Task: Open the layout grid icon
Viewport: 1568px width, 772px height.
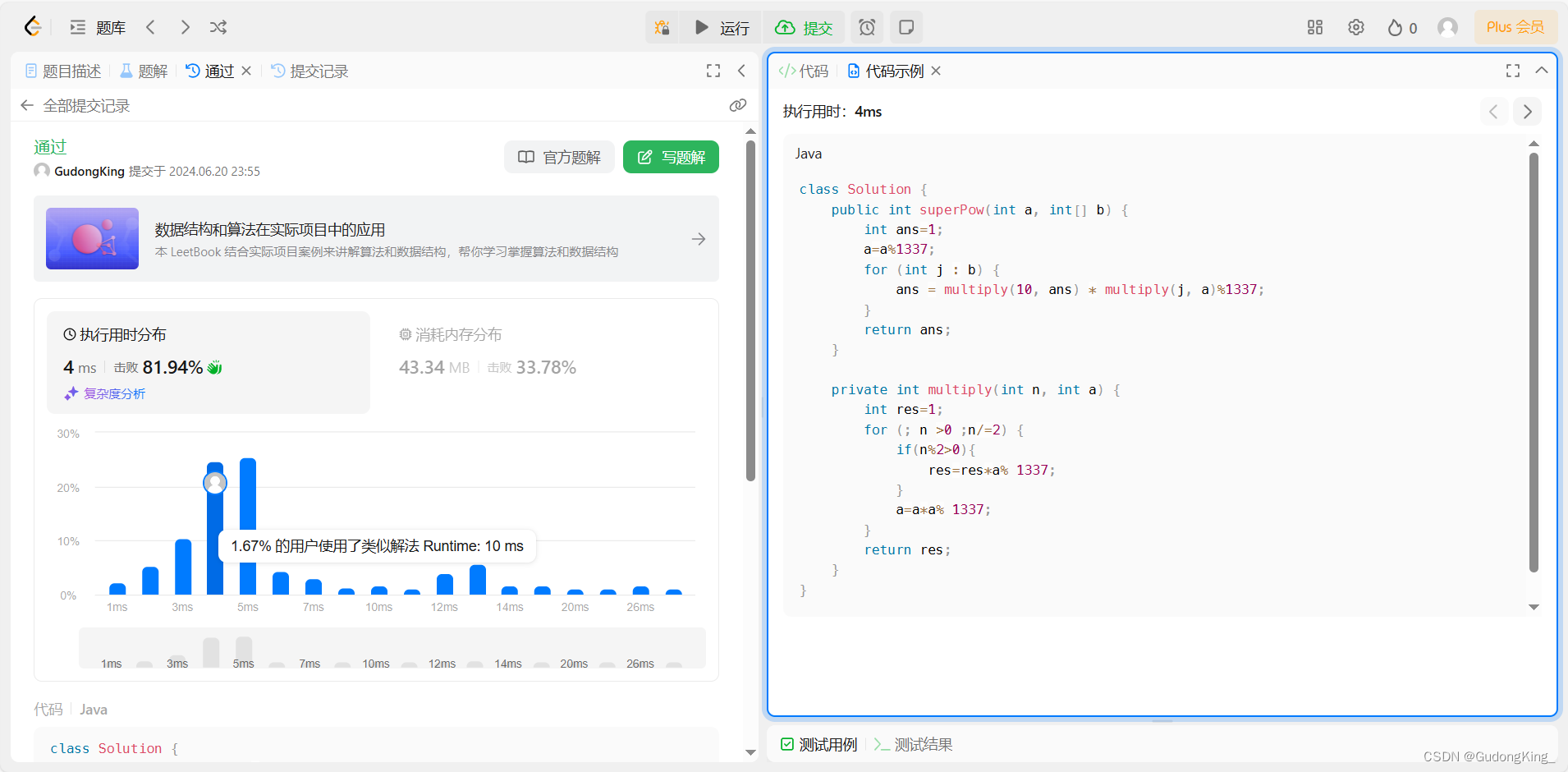Action: (1314, 27)
